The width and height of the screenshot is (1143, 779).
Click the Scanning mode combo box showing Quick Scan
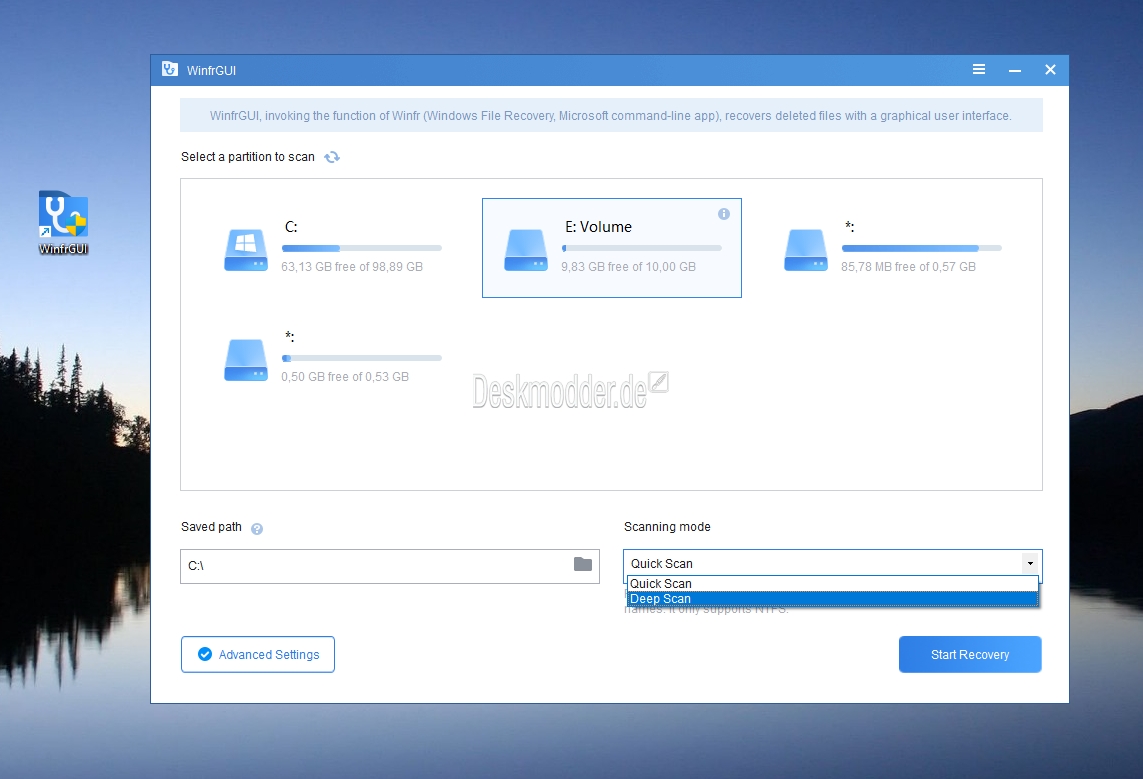pos(832,563)
